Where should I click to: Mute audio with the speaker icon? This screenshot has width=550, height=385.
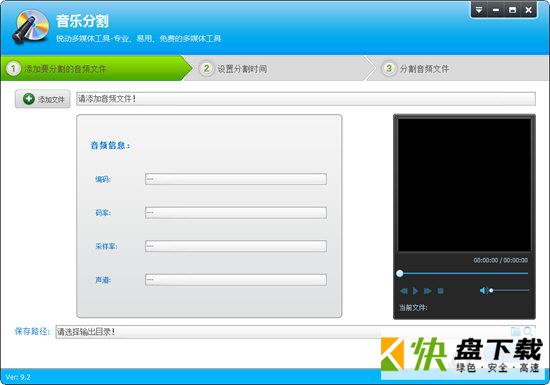click(484, 290)
